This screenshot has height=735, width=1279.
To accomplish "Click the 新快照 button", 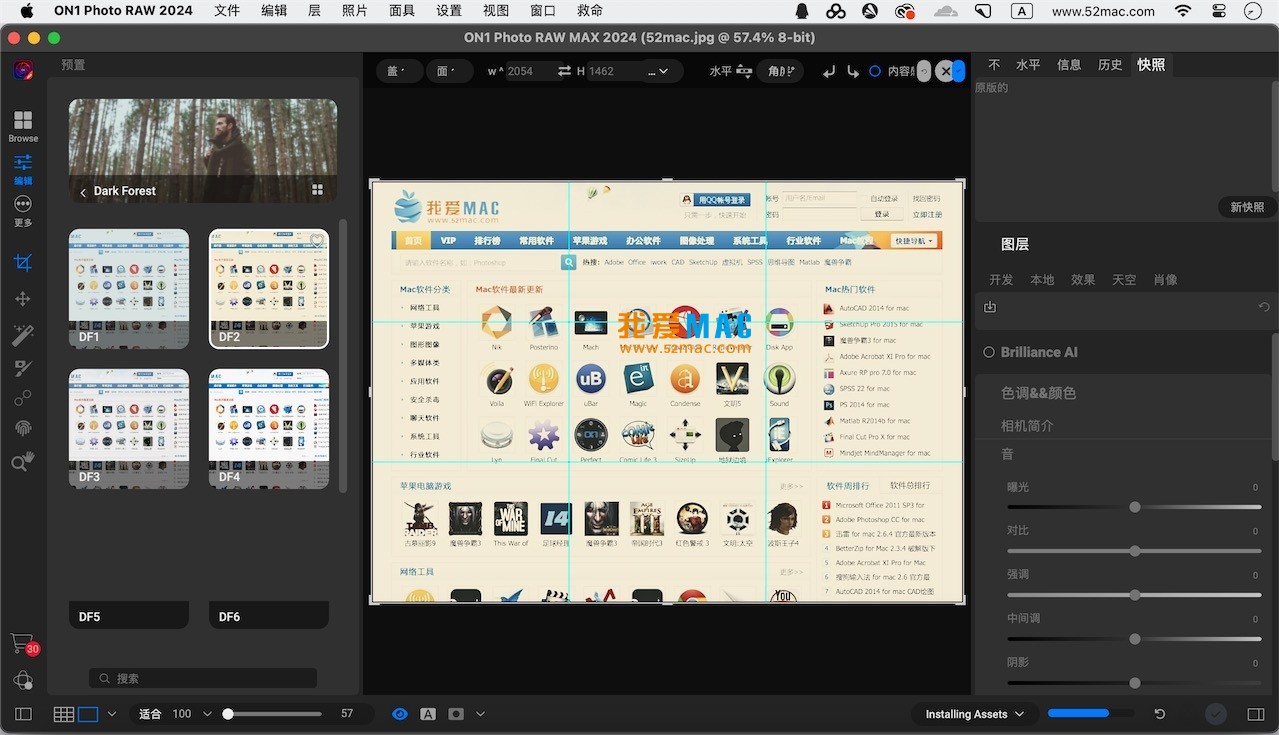I will click(x=1247, y=207).
